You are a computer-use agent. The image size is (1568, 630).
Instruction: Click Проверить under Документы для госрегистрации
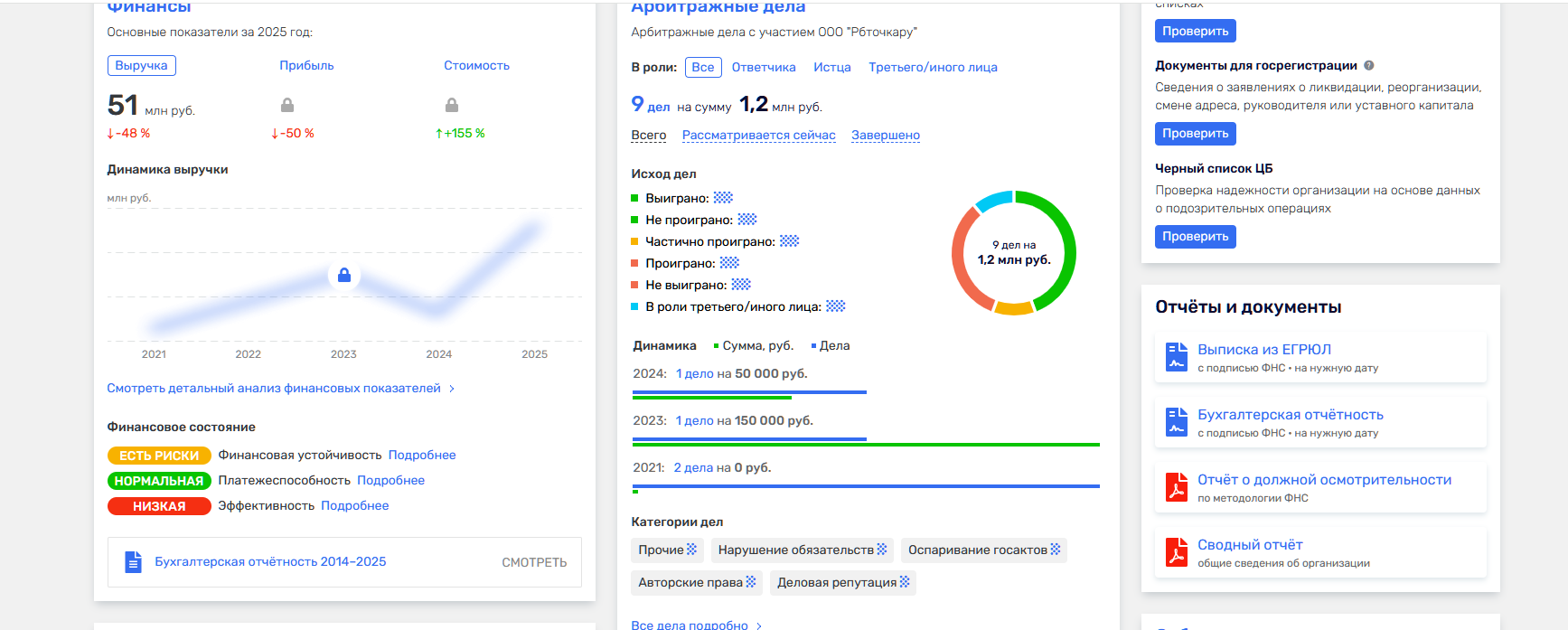(x=1196, y=134)
